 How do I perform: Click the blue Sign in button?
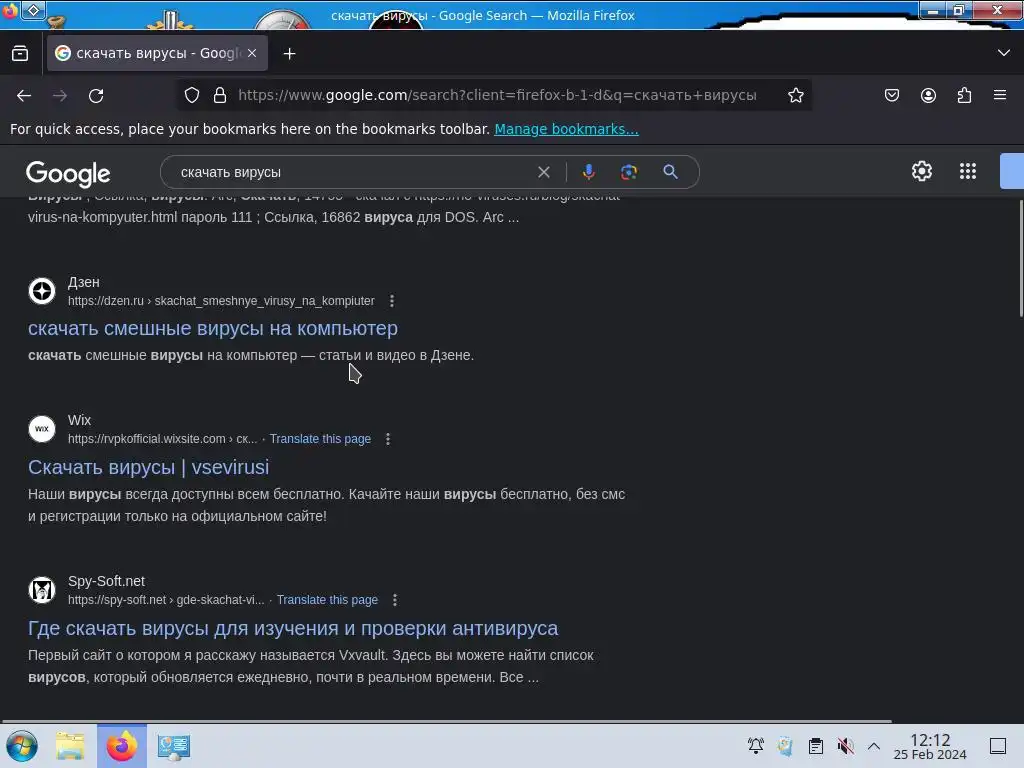[1012, 171]
